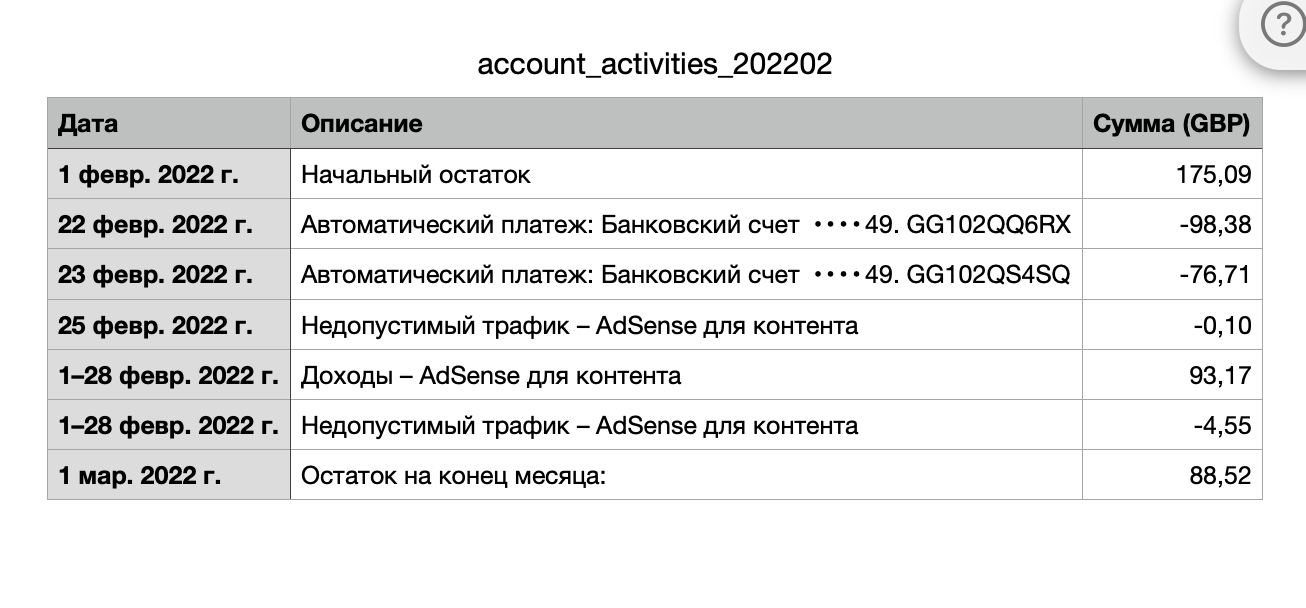Select the Сумма (GBP) column header
Viewport: 1306px width, 608px height.
[x=1172, y=124]
